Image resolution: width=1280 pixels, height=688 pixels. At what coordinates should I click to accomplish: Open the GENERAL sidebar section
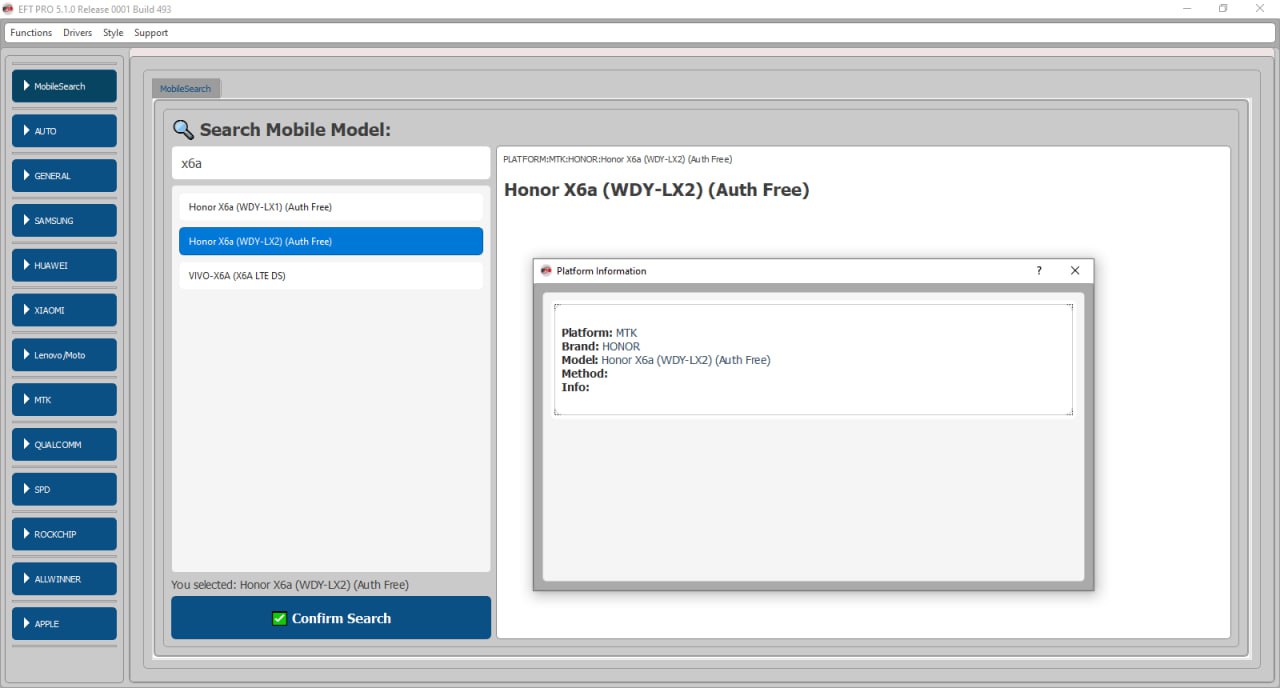click(x=64, y=176)
